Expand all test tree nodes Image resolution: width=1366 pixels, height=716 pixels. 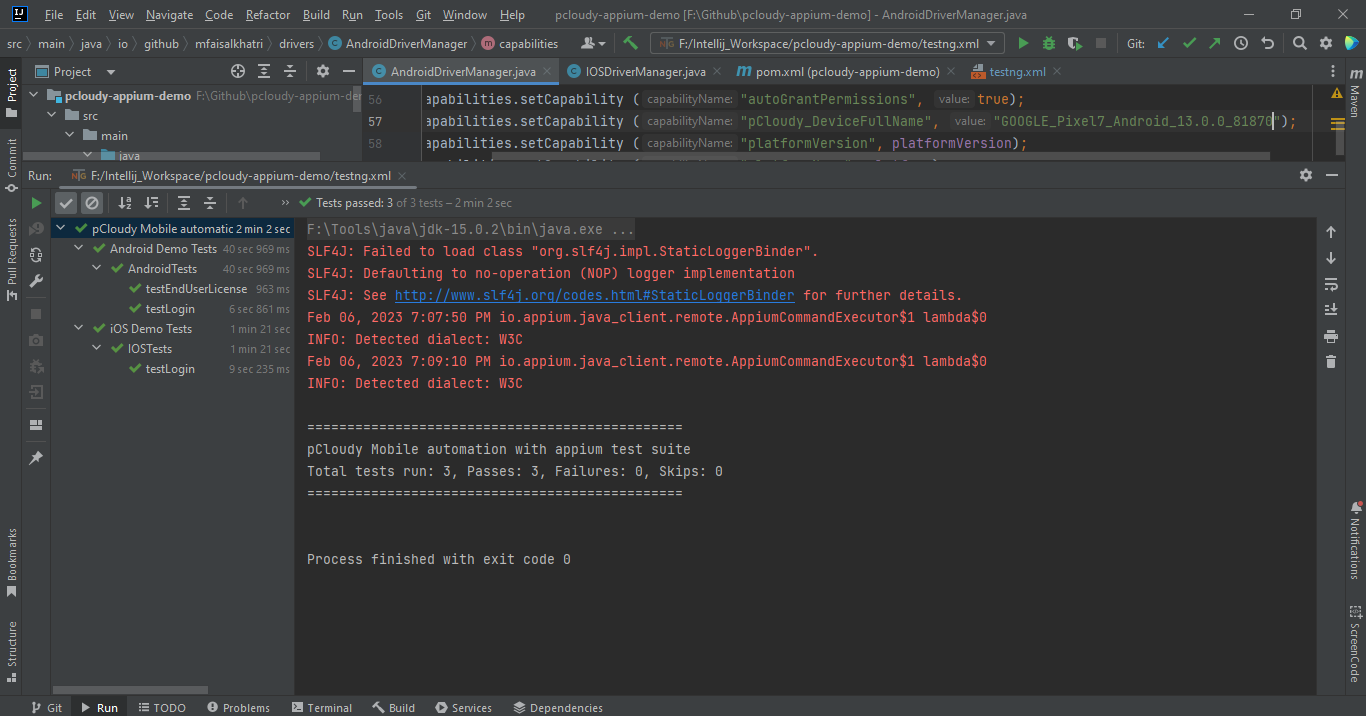click(x=184, y=203)
